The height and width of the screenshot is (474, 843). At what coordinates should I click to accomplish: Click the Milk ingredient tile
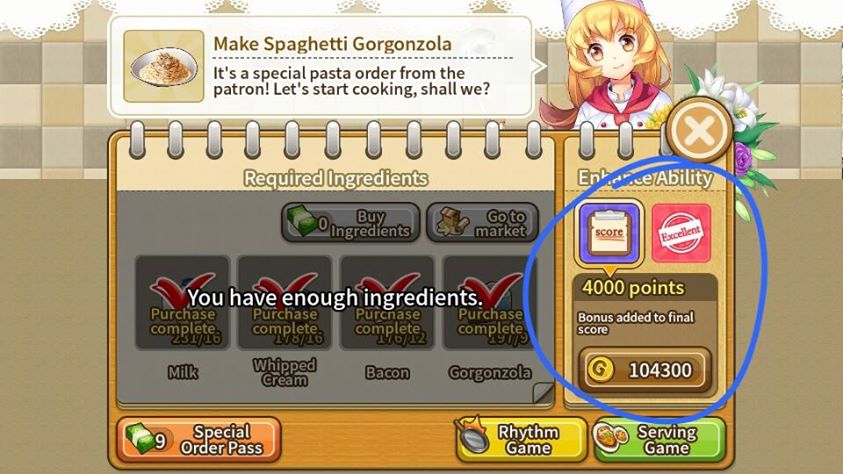point(183,302)
